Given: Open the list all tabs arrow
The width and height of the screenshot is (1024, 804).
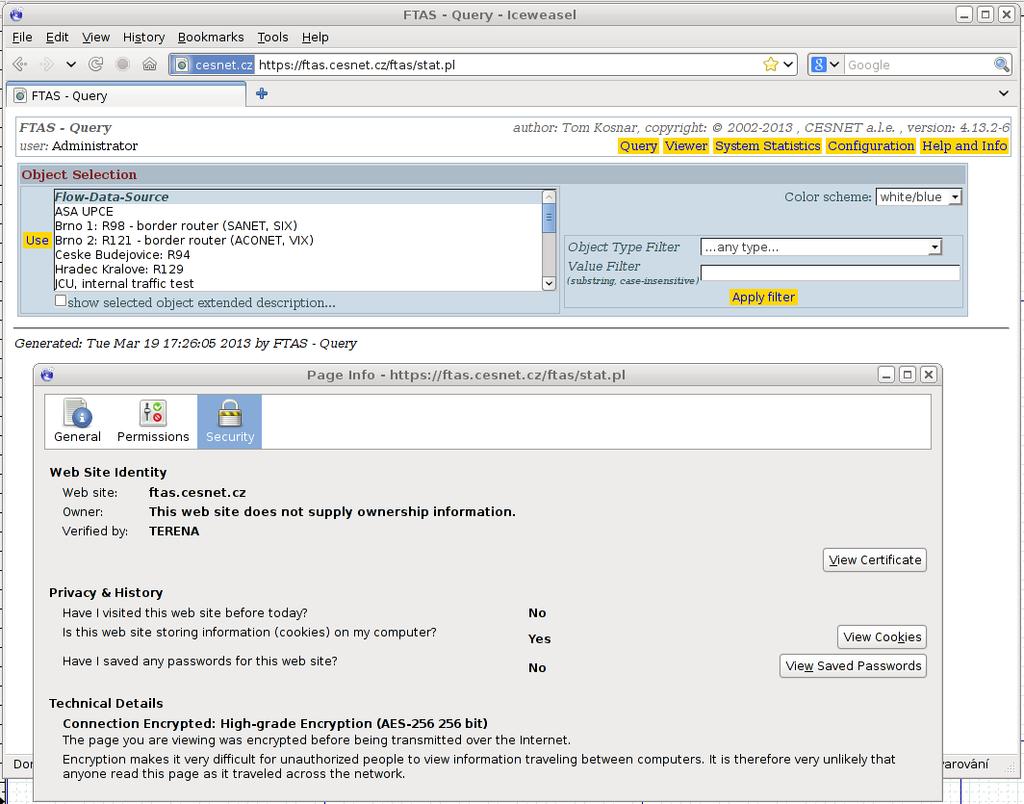Looking at the screenshot, I should (x=1004, y=93).
